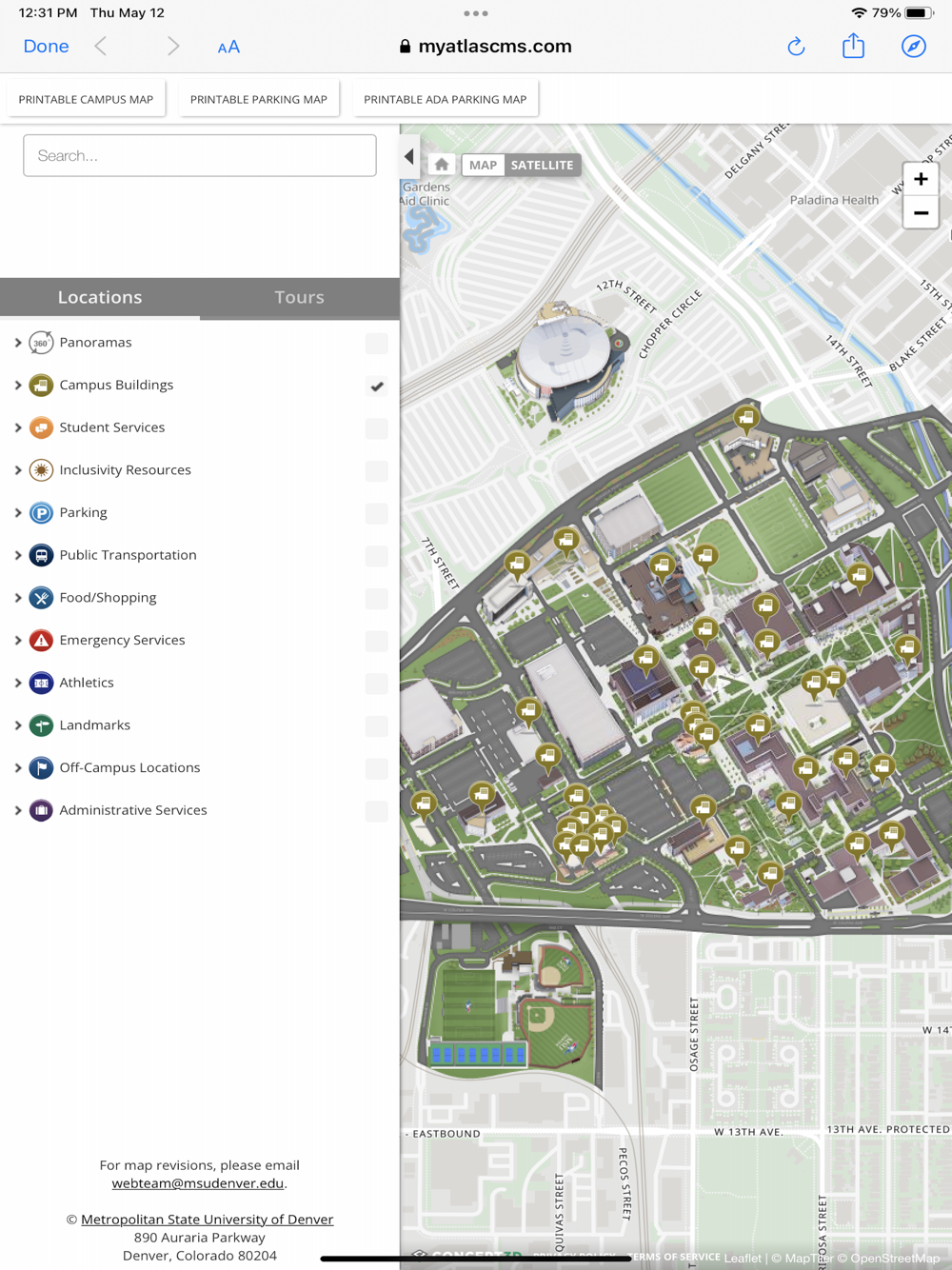Switch to the Locations tab
Viewport: 952px width, 1270px height.
(x=100, y=298)
